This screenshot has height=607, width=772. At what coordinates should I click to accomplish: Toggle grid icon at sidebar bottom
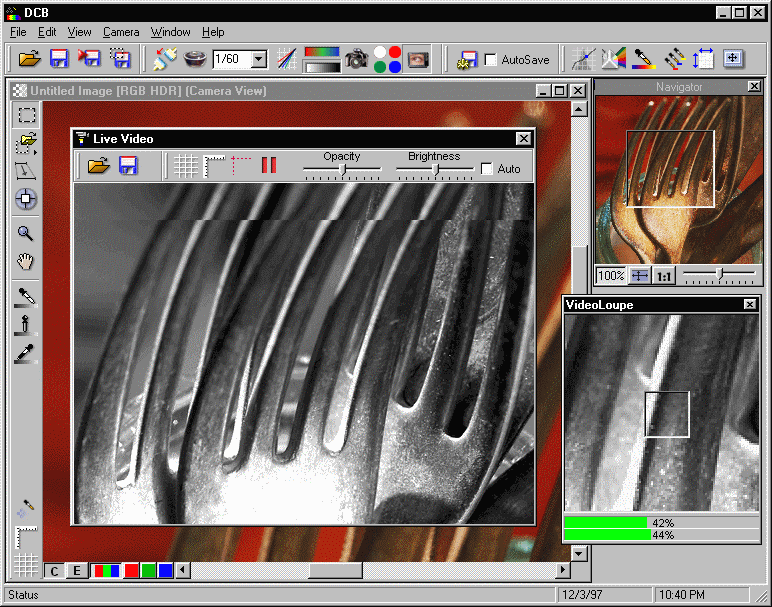[26, 565]
